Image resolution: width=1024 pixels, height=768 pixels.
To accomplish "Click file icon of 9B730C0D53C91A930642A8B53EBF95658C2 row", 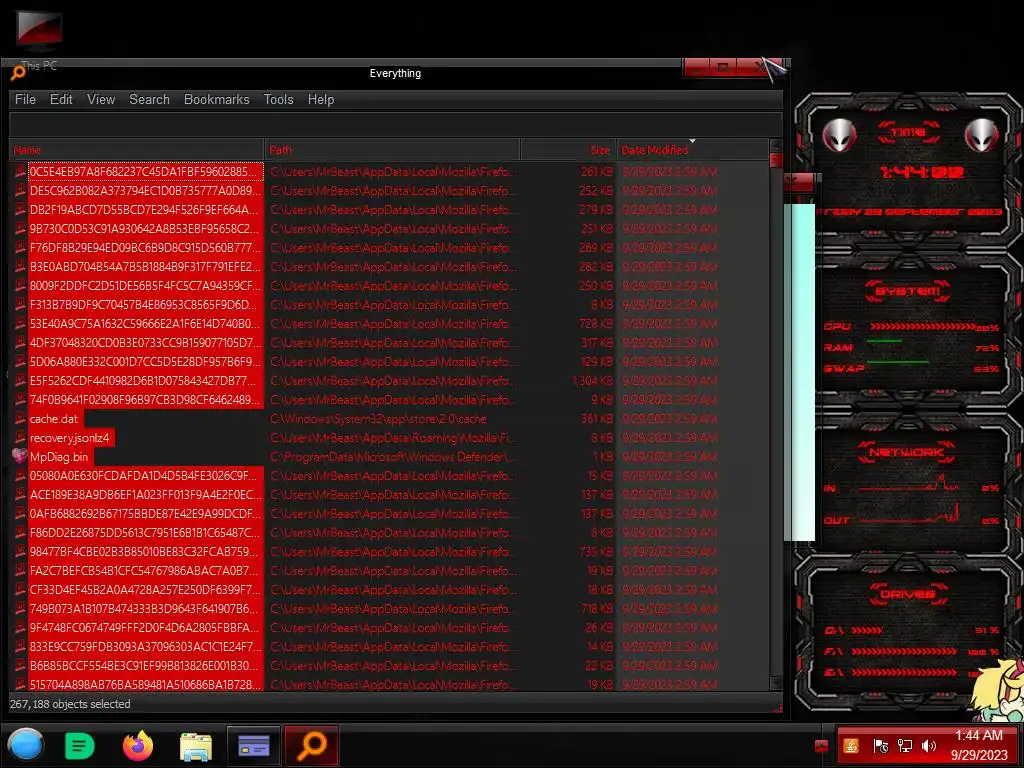I will click(20, 228).
